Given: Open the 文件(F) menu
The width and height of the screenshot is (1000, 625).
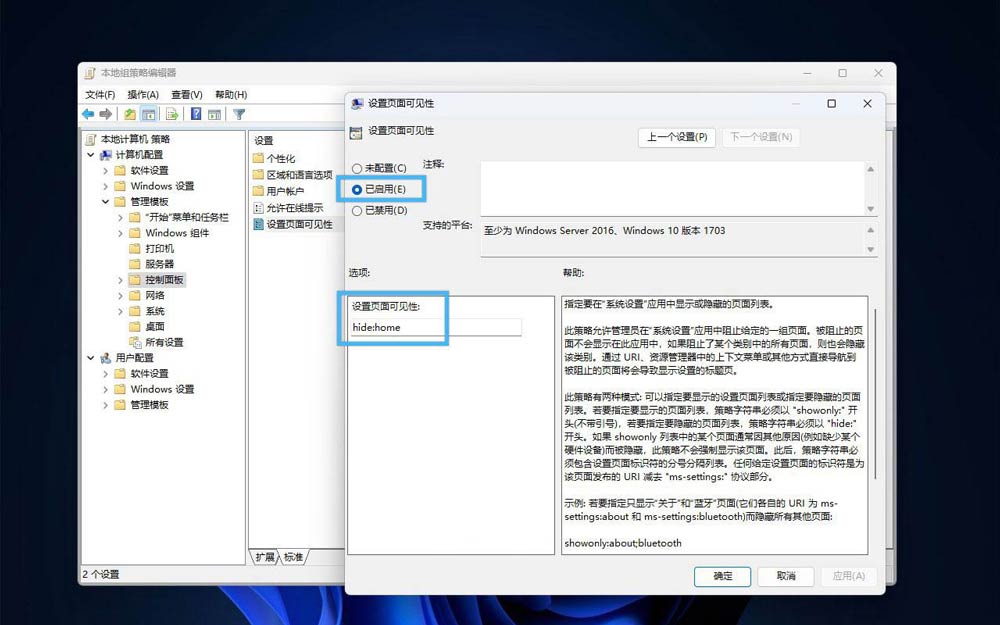Looking at the screenshot, I should click(x=100, y=94).
